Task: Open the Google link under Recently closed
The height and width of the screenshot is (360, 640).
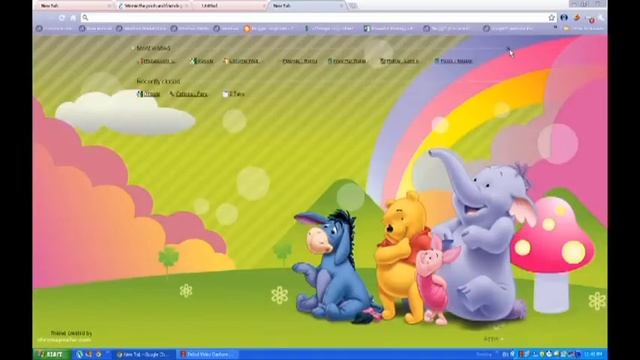Action: point(149,94)
